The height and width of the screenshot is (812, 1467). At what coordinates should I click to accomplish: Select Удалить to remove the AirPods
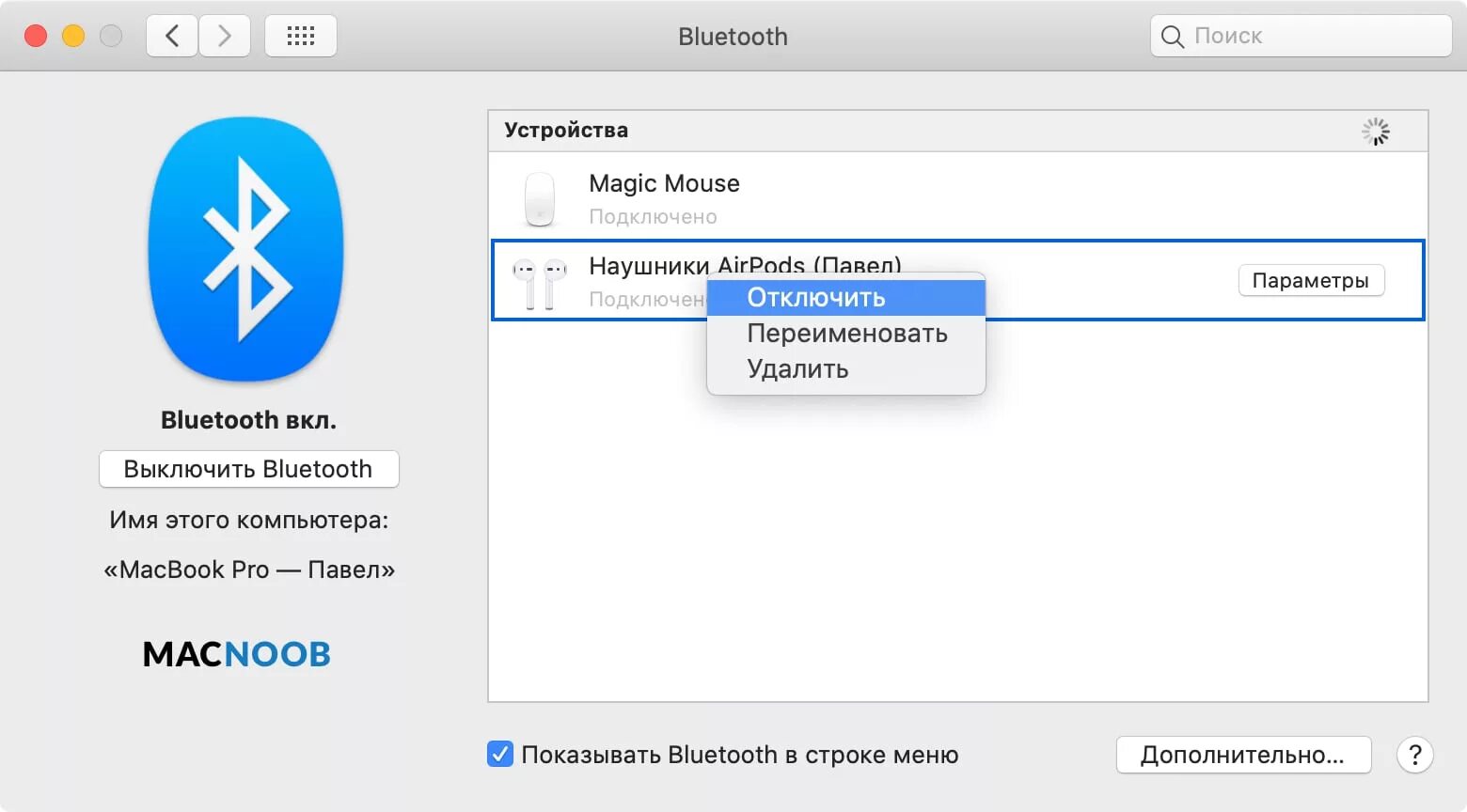pos(797,368)
